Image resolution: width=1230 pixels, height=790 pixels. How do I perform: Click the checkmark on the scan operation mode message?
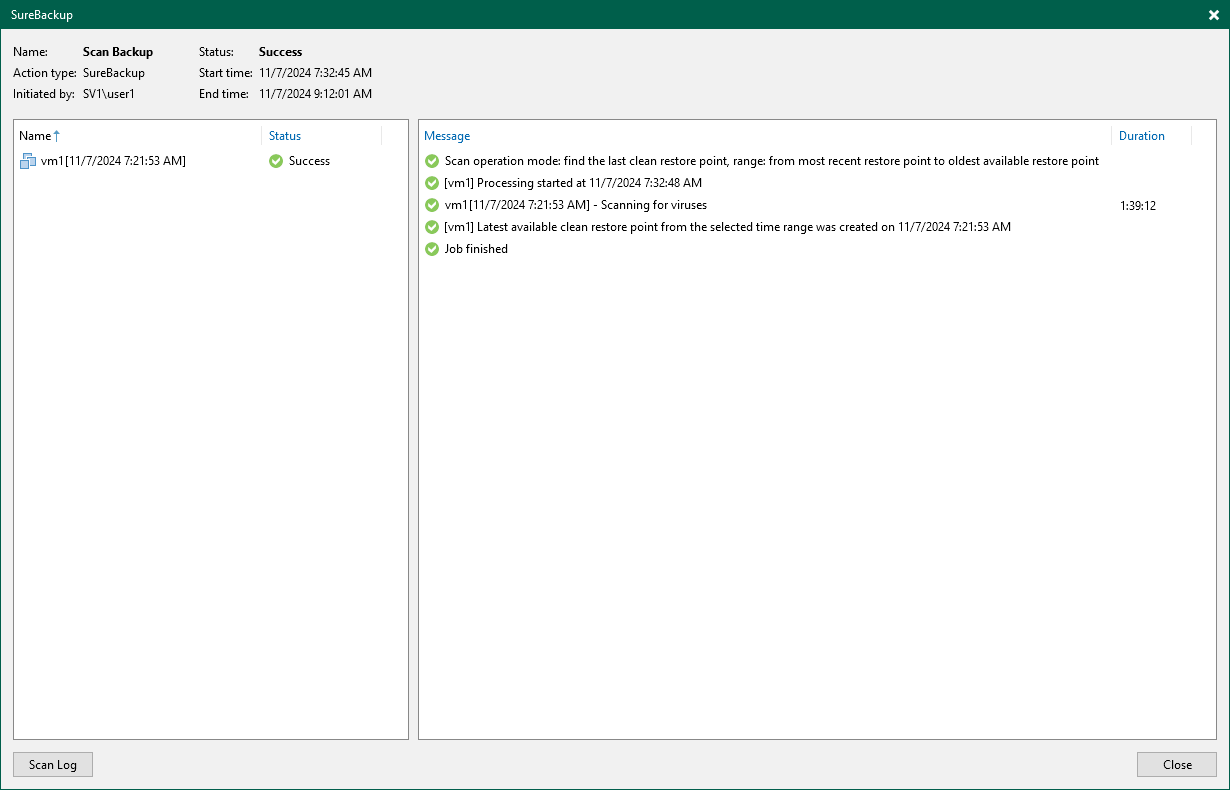click(x=431, y=160)
